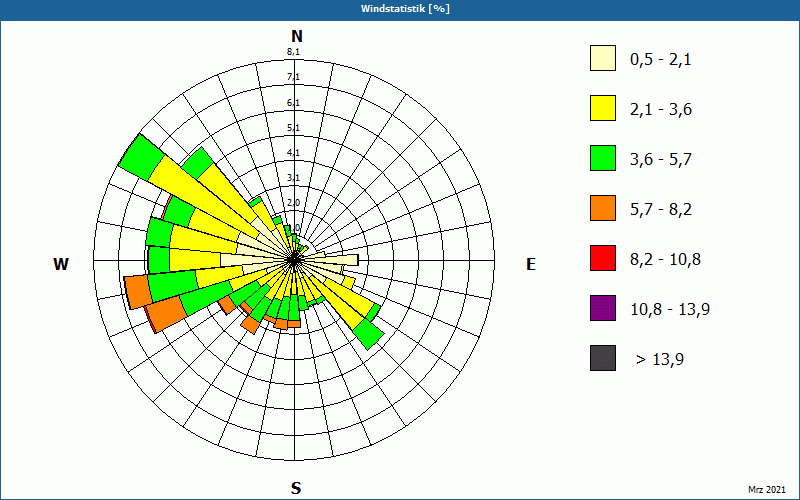Click the 5,1 radial axis label

[x=293, y=128]
